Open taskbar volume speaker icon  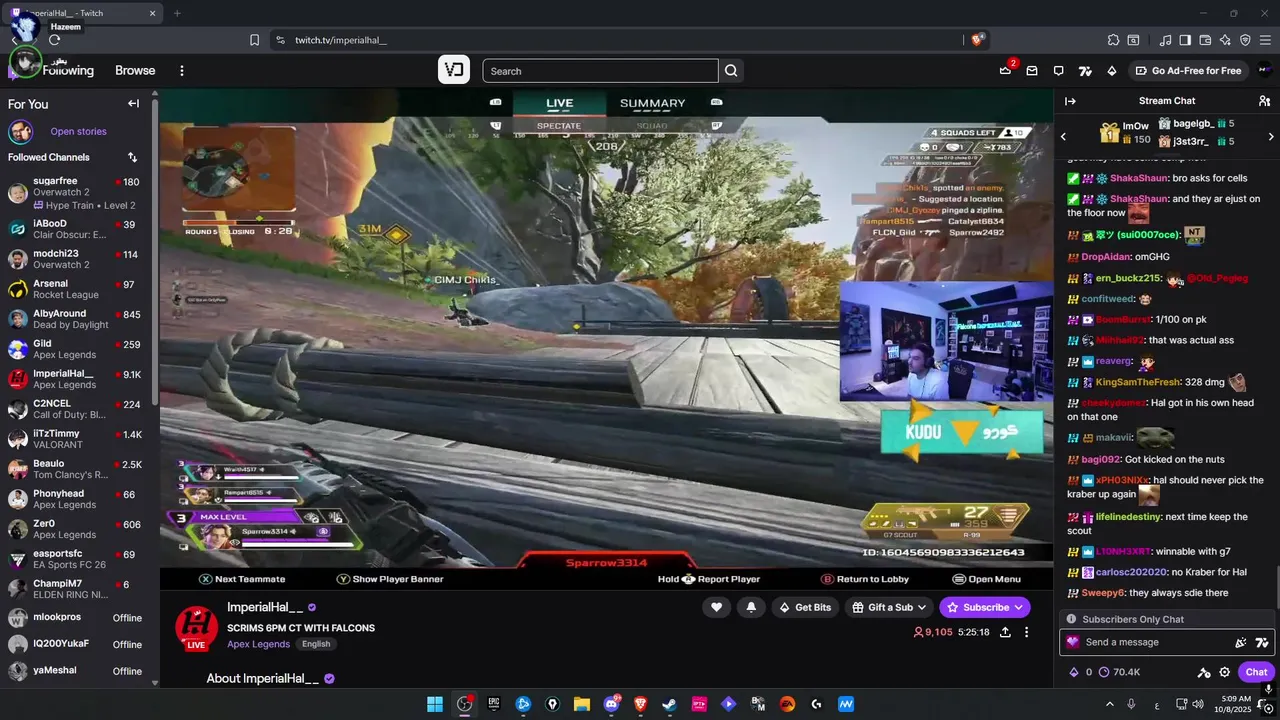[1199, 704]
